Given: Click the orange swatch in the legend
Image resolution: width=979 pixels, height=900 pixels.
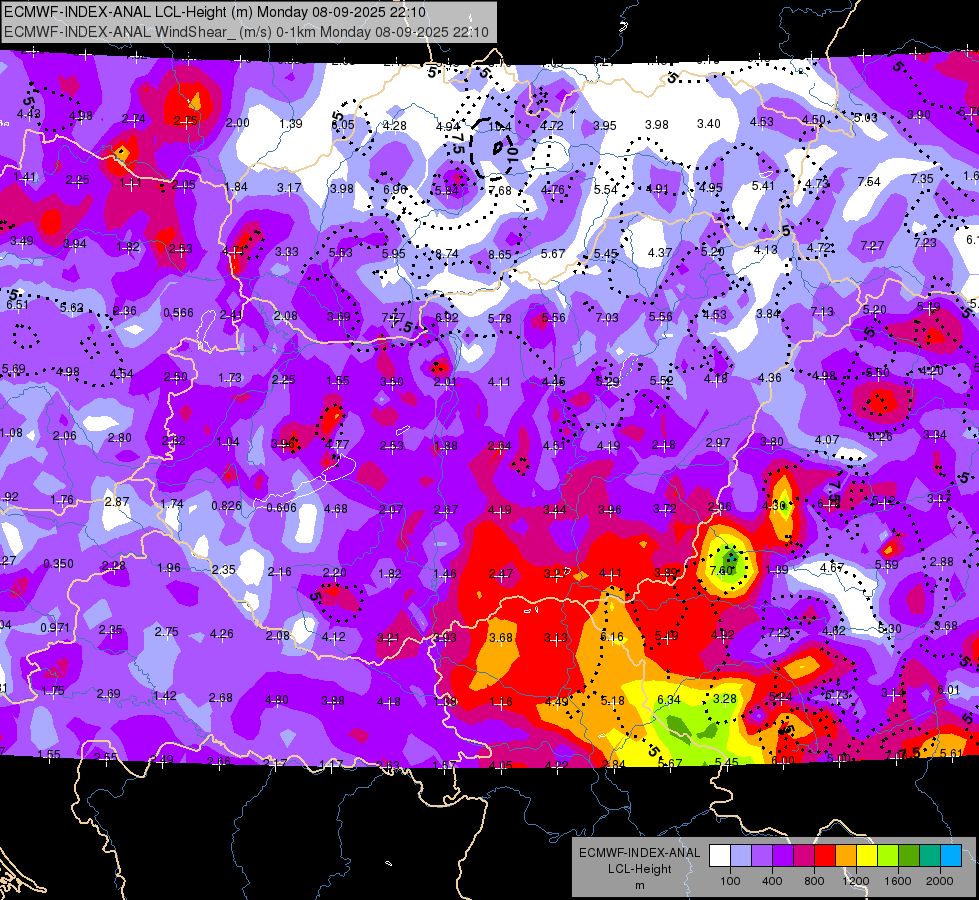Looking at the screenshot, I should tap(846, 856).
